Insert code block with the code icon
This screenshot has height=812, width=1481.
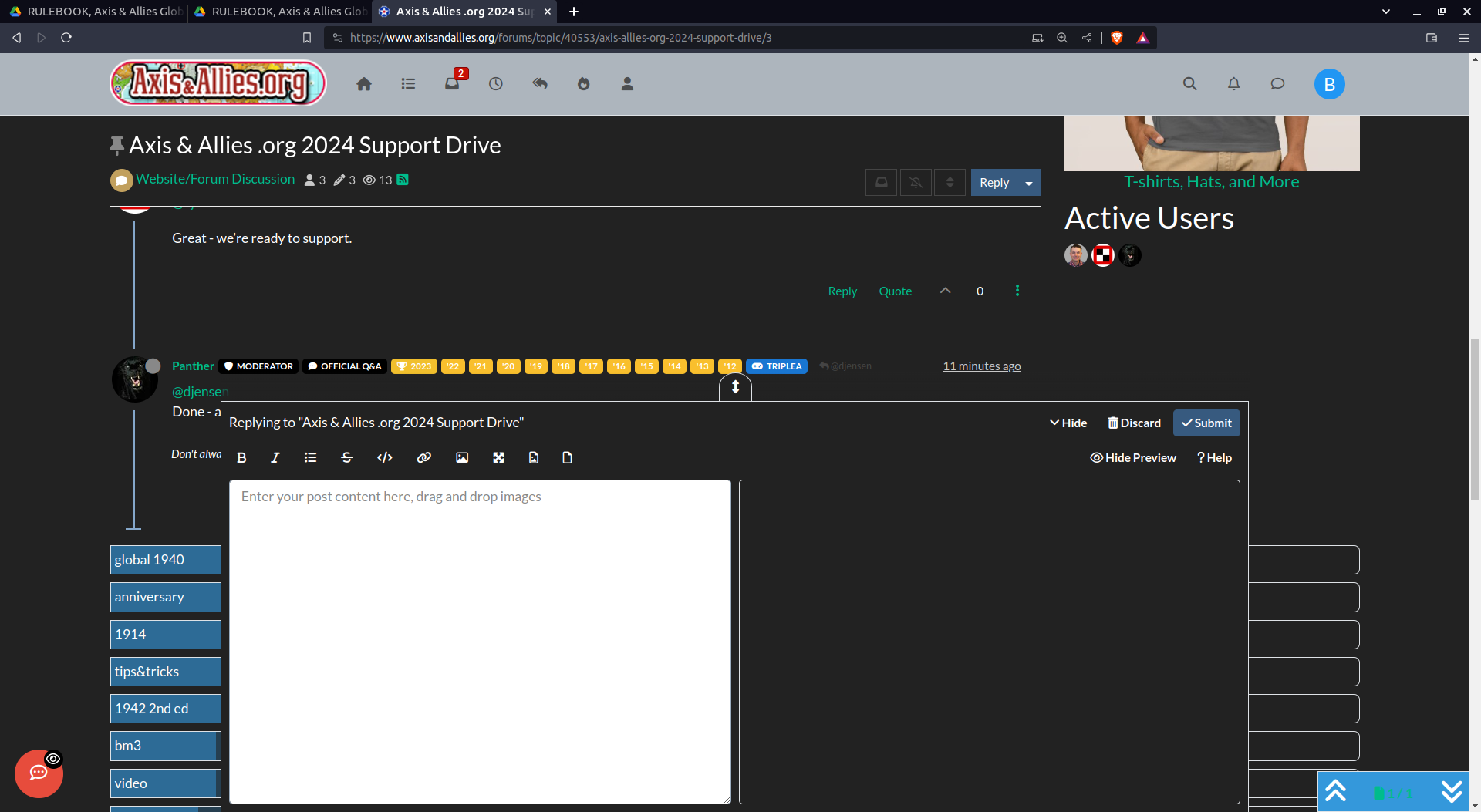pos(385,458)
